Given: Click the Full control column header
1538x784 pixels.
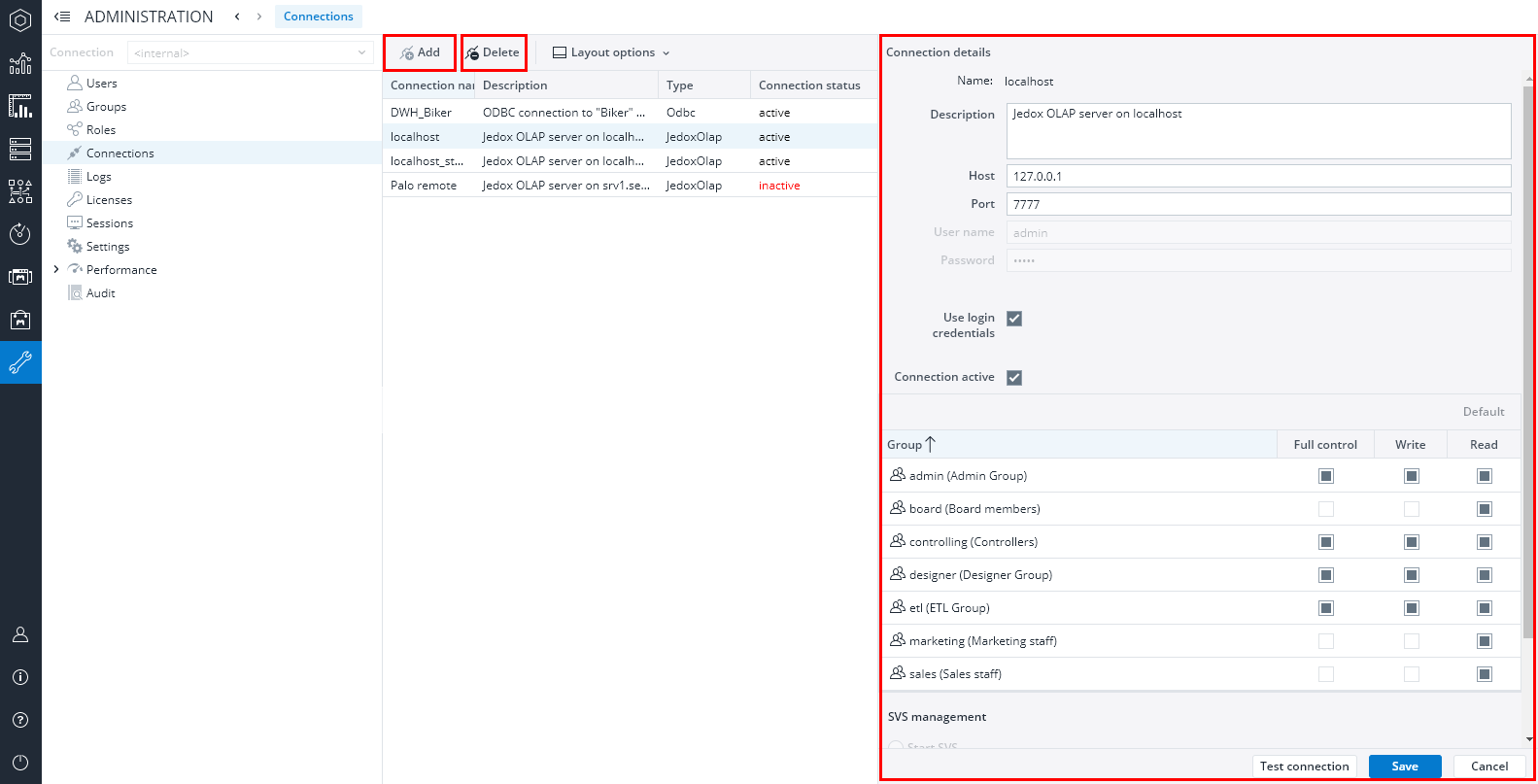Looking at the screenshot, I should (x=1325, y=445).
